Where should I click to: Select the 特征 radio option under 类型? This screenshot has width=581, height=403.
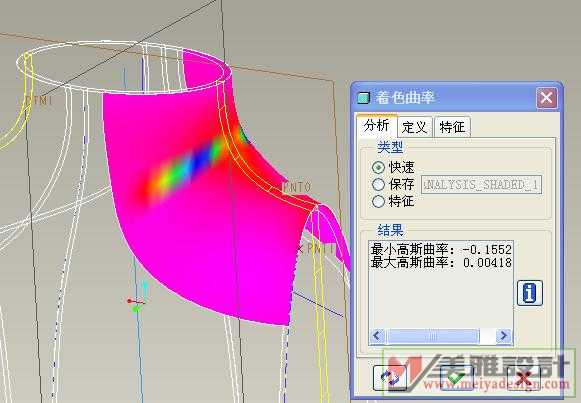378,201
